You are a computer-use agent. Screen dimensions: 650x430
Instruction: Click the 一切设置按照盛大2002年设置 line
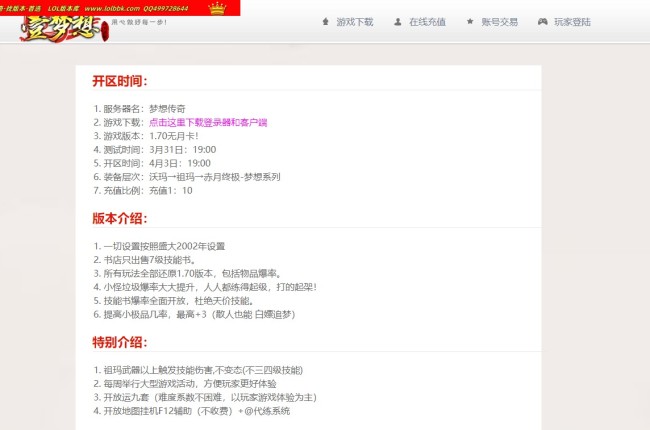pyautogui.click(x=159, y=246)
